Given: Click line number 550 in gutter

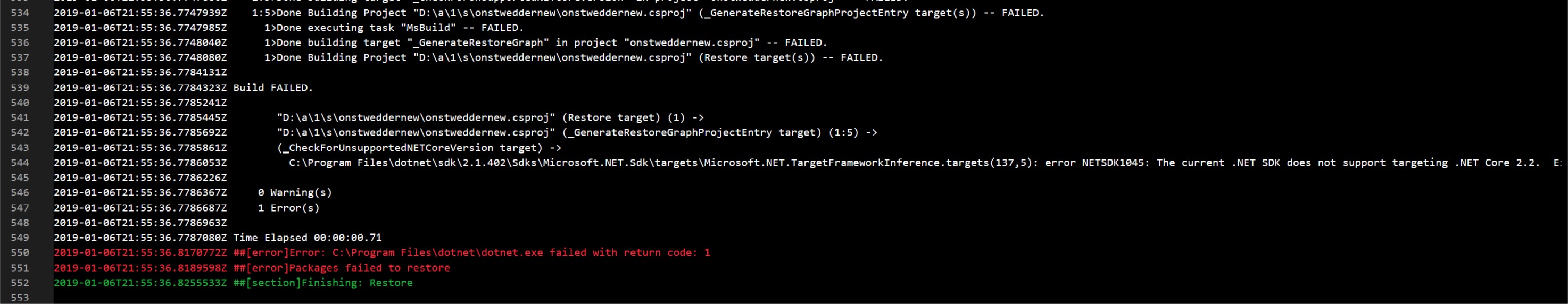Looking at the screenshot, I should [x=20, y=252].
